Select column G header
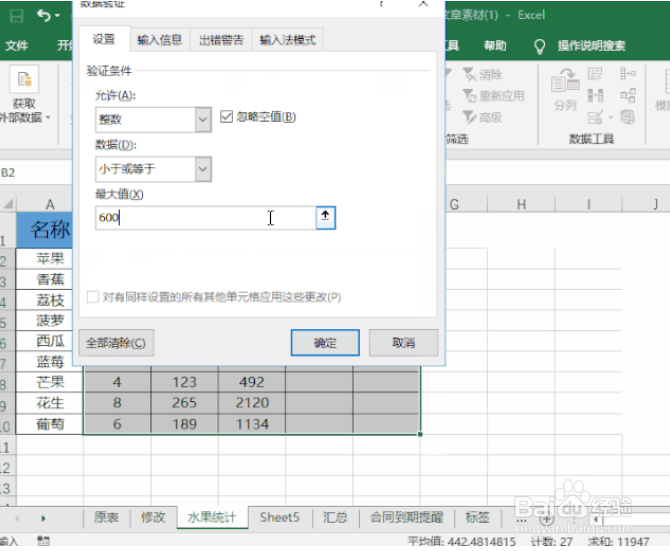670x551 pixels. click(x=454, y=204)
